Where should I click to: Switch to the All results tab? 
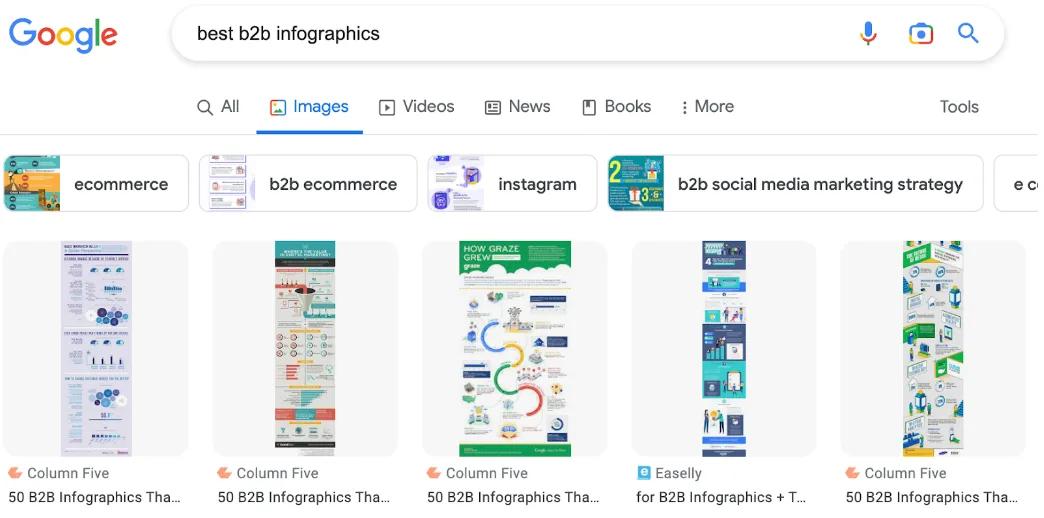[x=218, y=107]
